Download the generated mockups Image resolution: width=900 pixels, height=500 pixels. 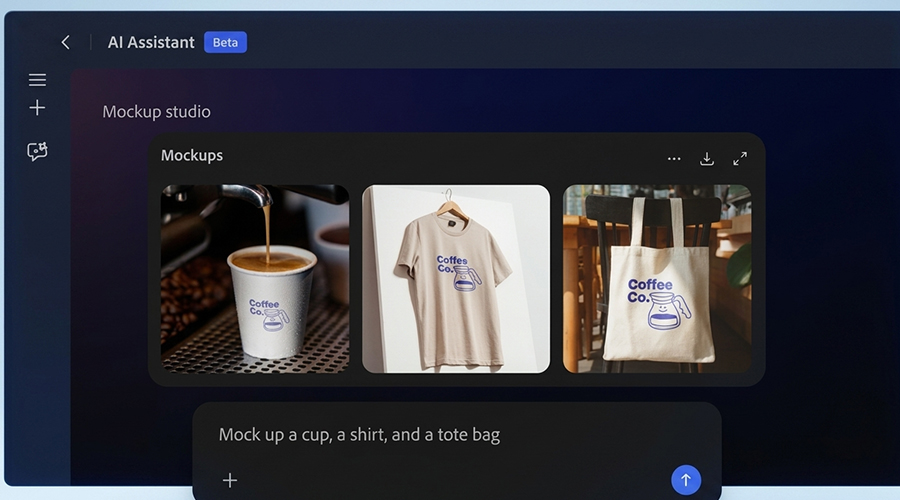[x=707, y=159]
